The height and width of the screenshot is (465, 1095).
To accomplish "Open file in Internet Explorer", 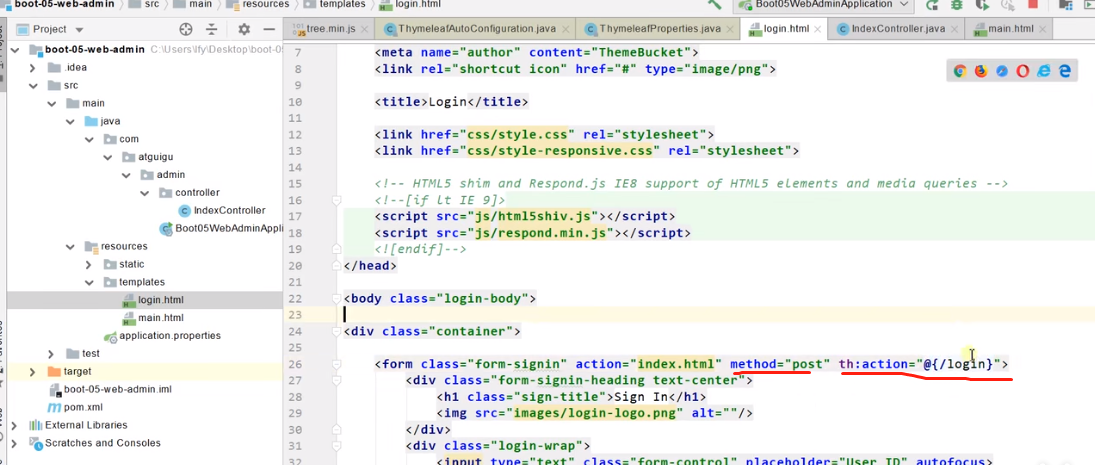I will (x=1044, y=71).
